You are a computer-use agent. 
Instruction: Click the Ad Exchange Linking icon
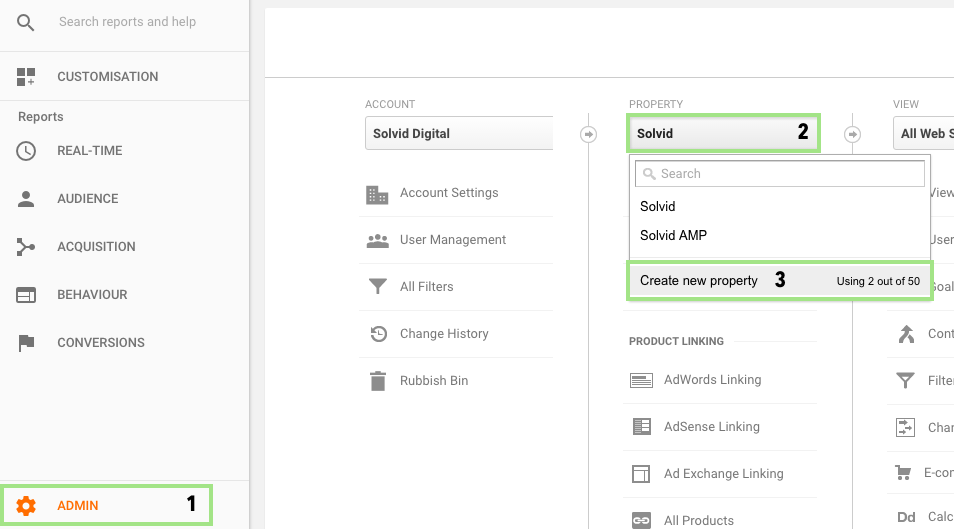pyautogui.click(x=641, y=474)
